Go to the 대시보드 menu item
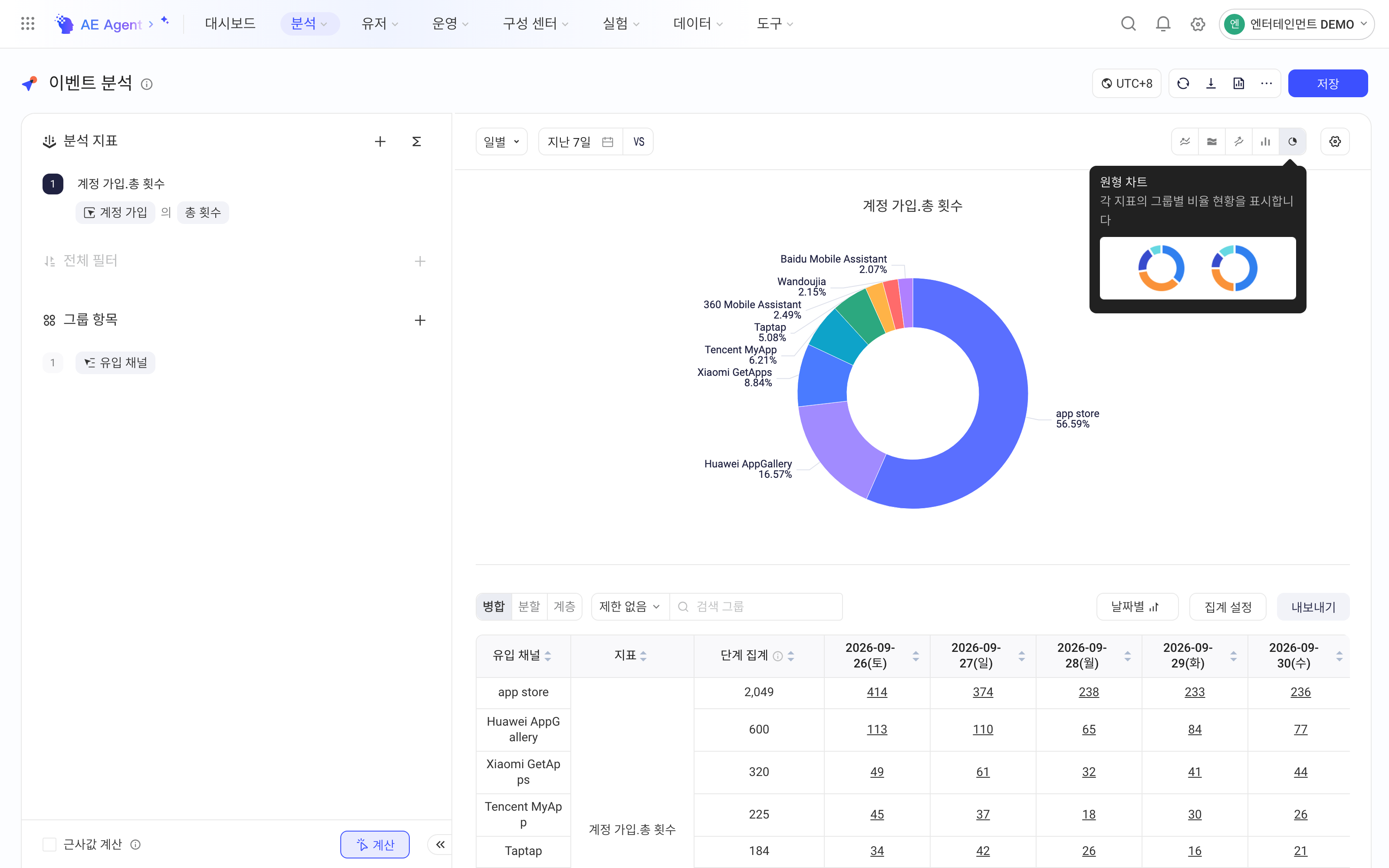The image size is (1389, 868). coord(230,23)
